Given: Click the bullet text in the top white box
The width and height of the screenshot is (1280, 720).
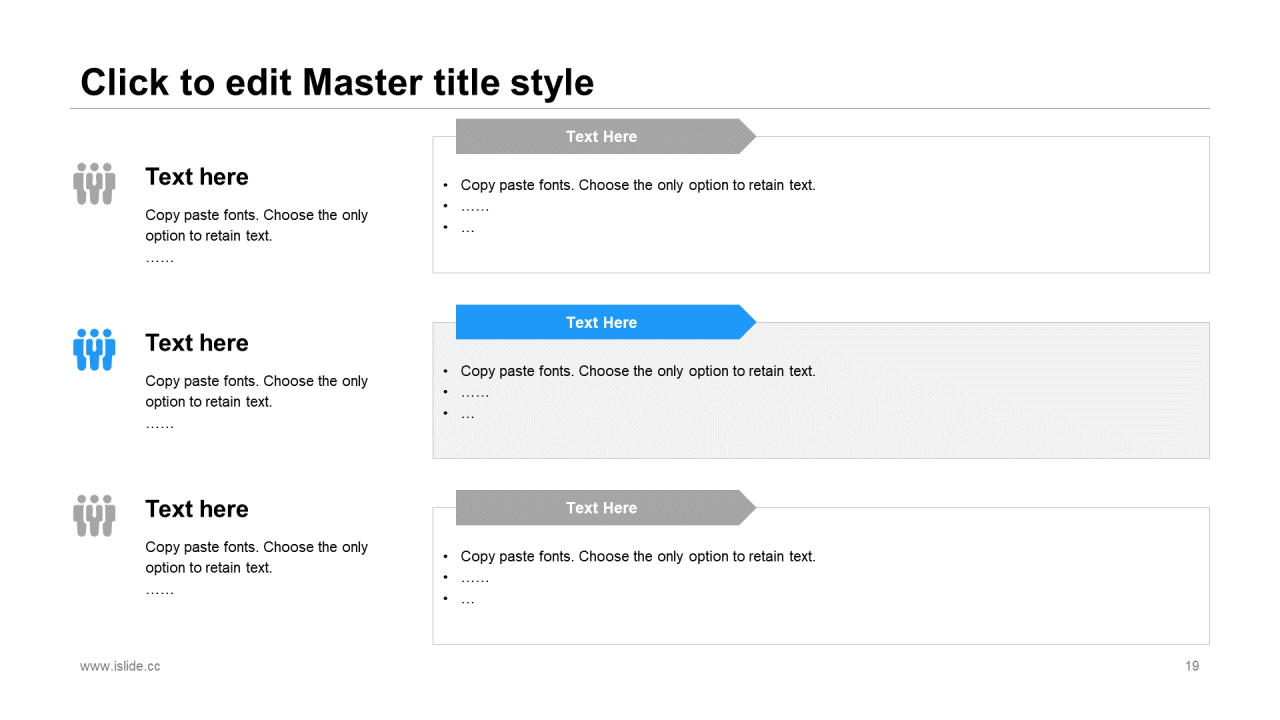Looking at the screenshot, I should click(629, 206).
